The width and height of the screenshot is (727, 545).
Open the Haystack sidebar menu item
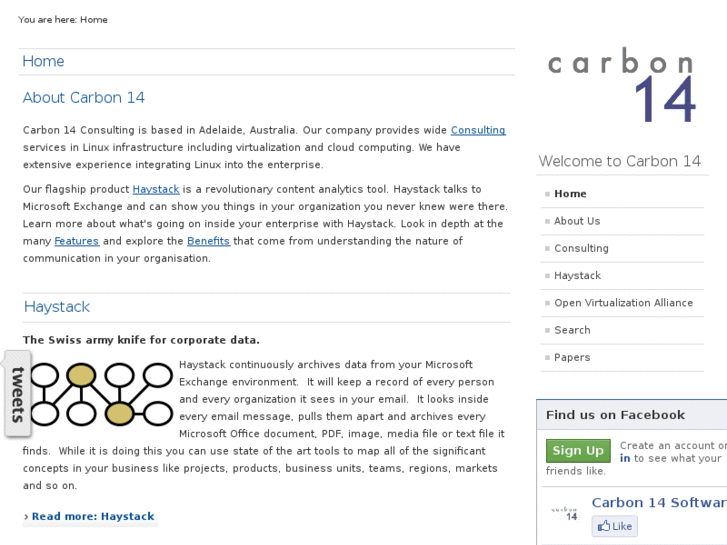click(577, 275)
